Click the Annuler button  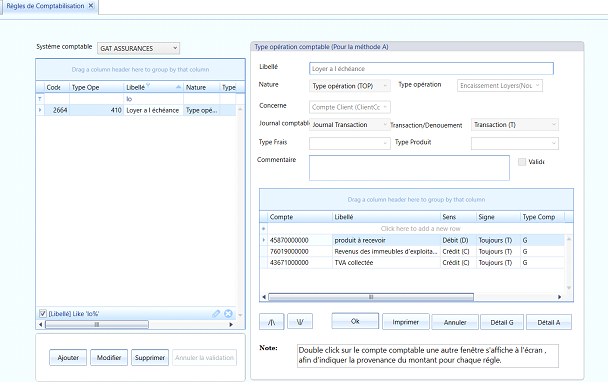tap(455, 322)
